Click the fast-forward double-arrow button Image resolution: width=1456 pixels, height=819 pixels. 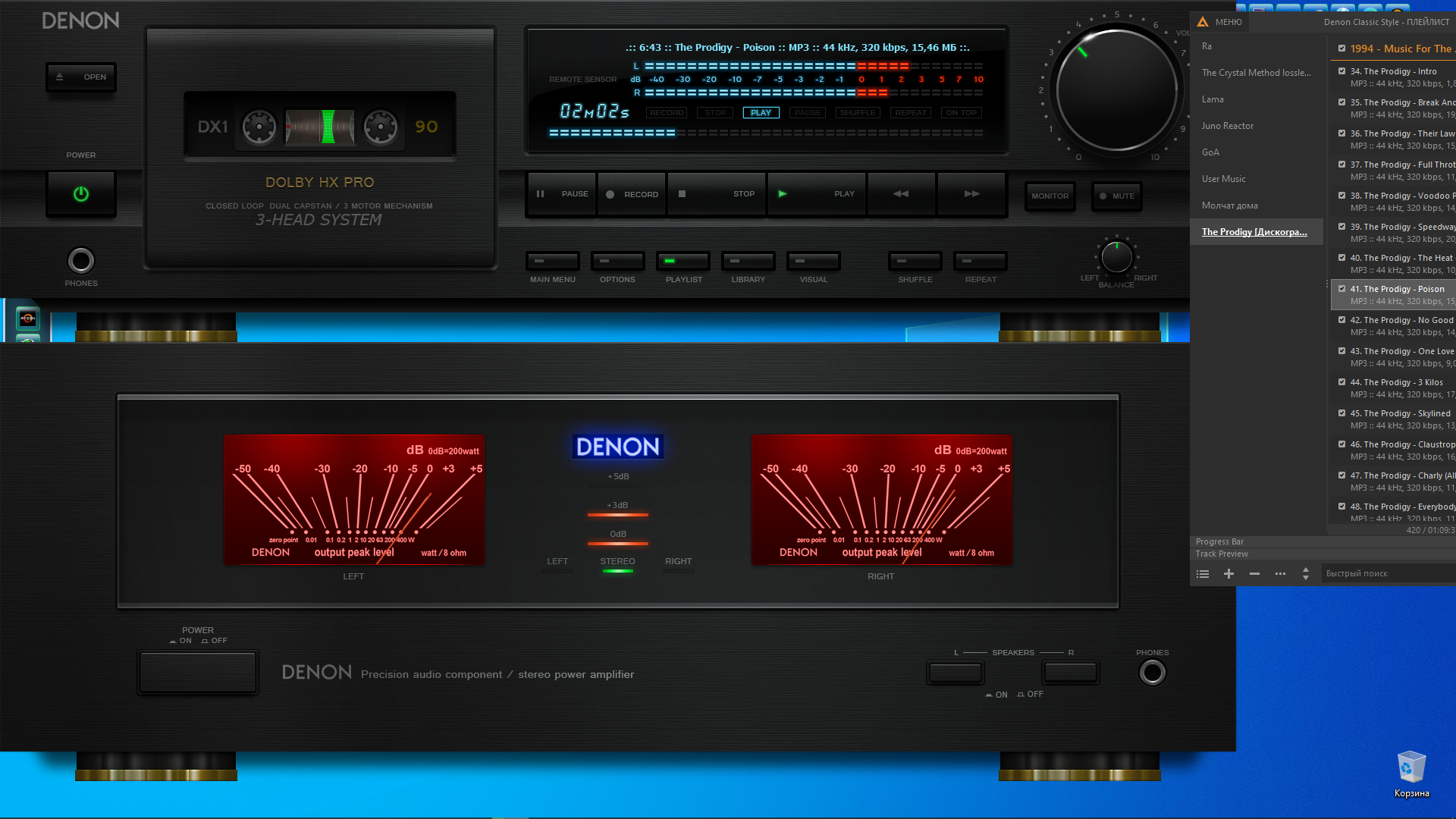[x=971, y=194]
